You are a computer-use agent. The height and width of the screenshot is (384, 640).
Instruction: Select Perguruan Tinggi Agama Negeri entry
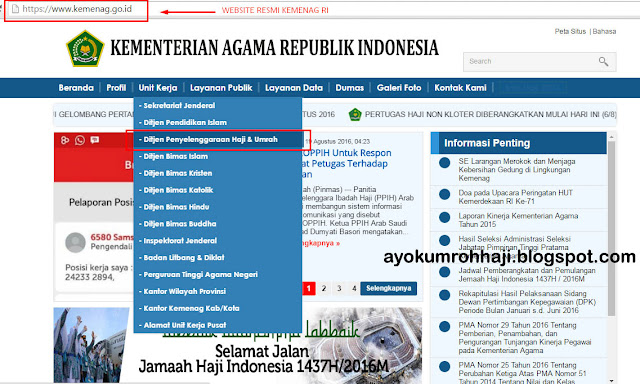[x=218, y=275]
